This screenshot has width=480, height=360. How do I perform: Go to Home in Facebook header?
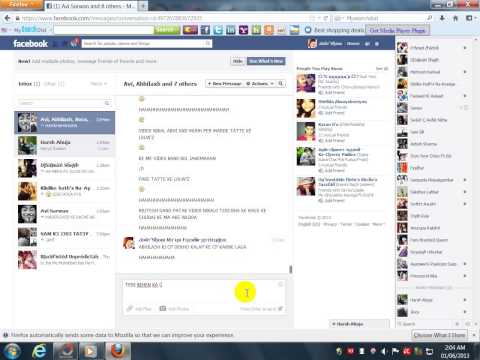point(353,44)
